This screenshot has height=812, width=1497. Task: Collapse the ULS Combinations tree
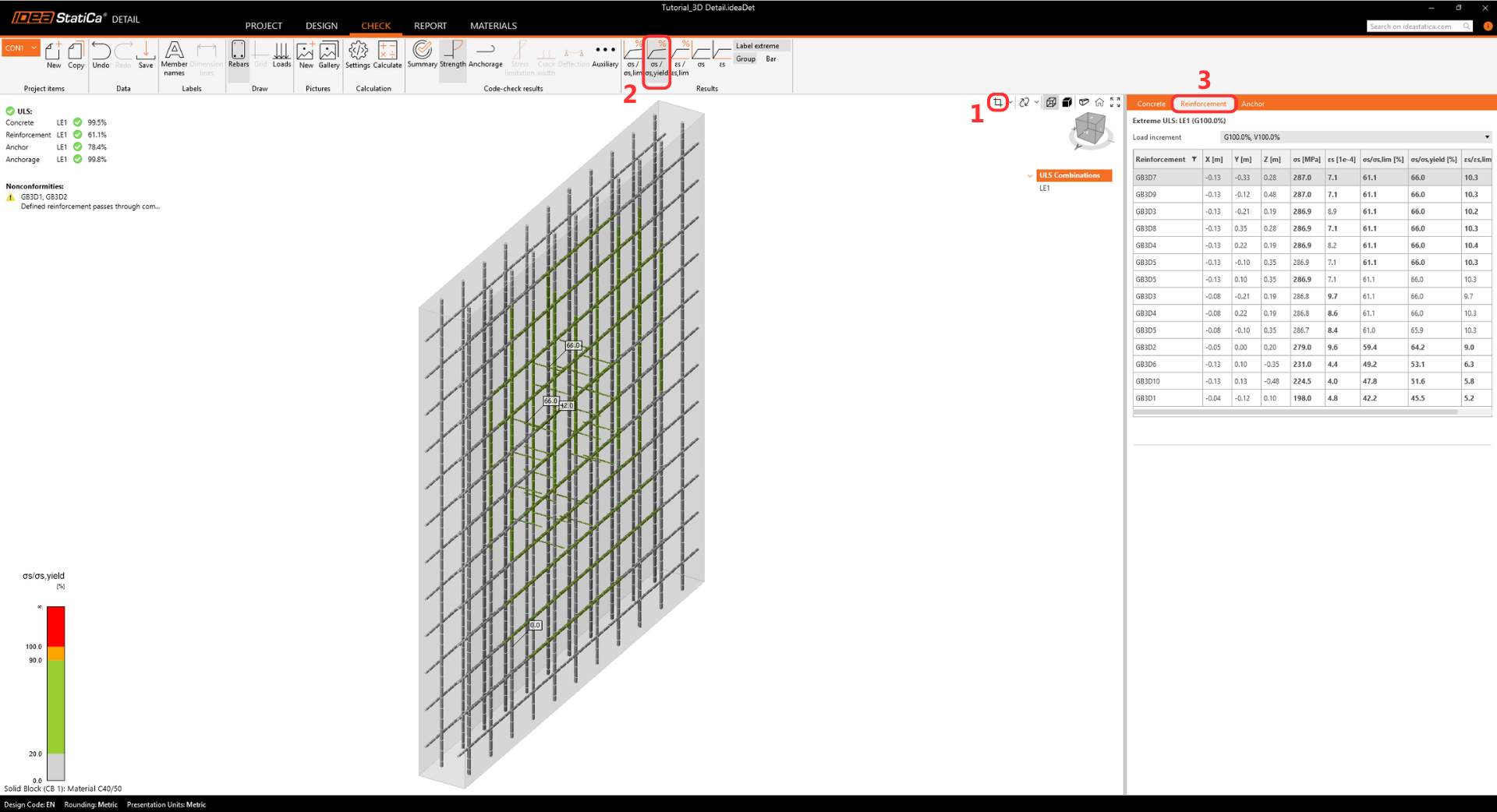(1030, 176)
